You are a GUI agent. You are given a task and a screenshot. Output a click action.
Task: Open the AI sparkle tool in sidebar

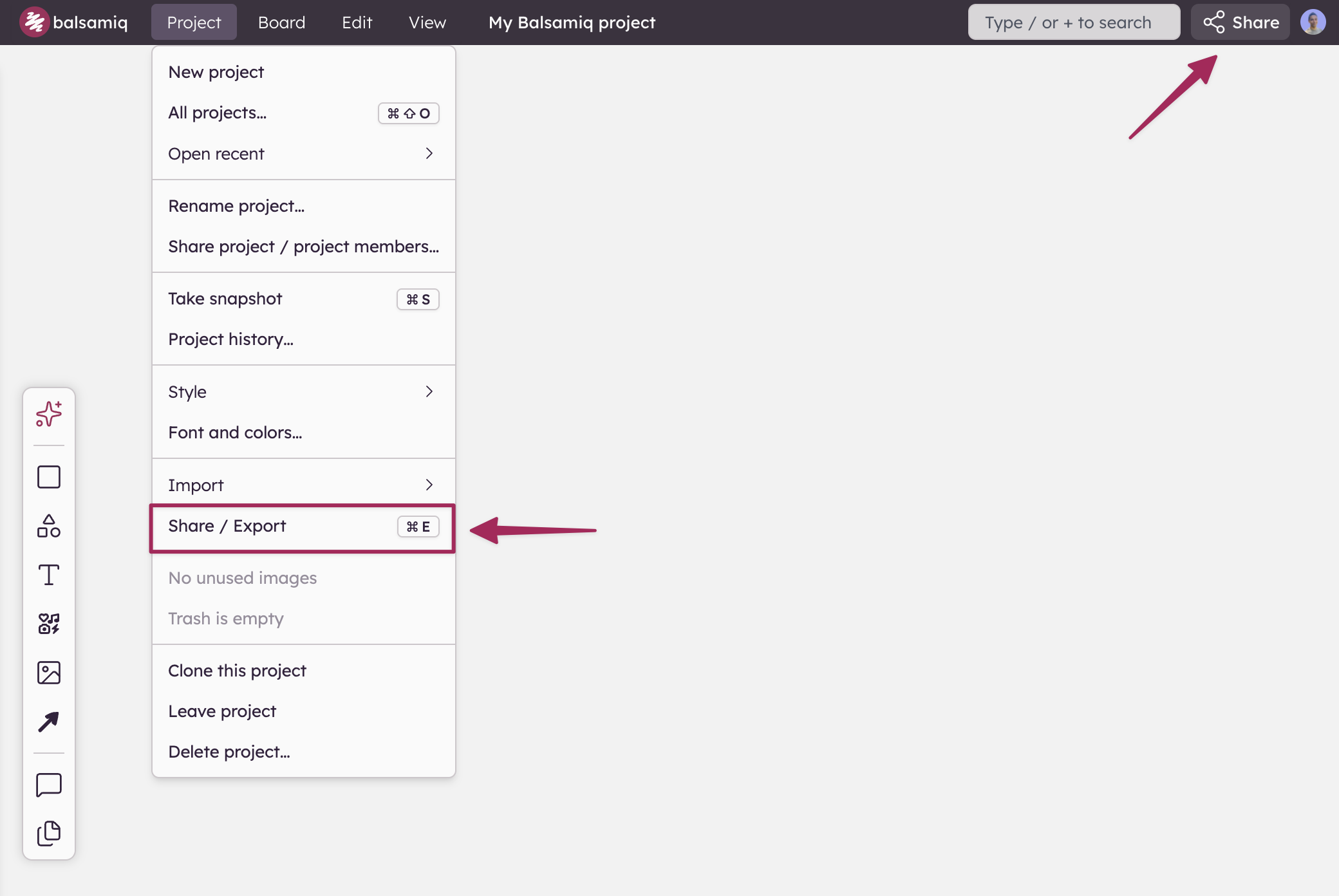(x=49, y=414)
